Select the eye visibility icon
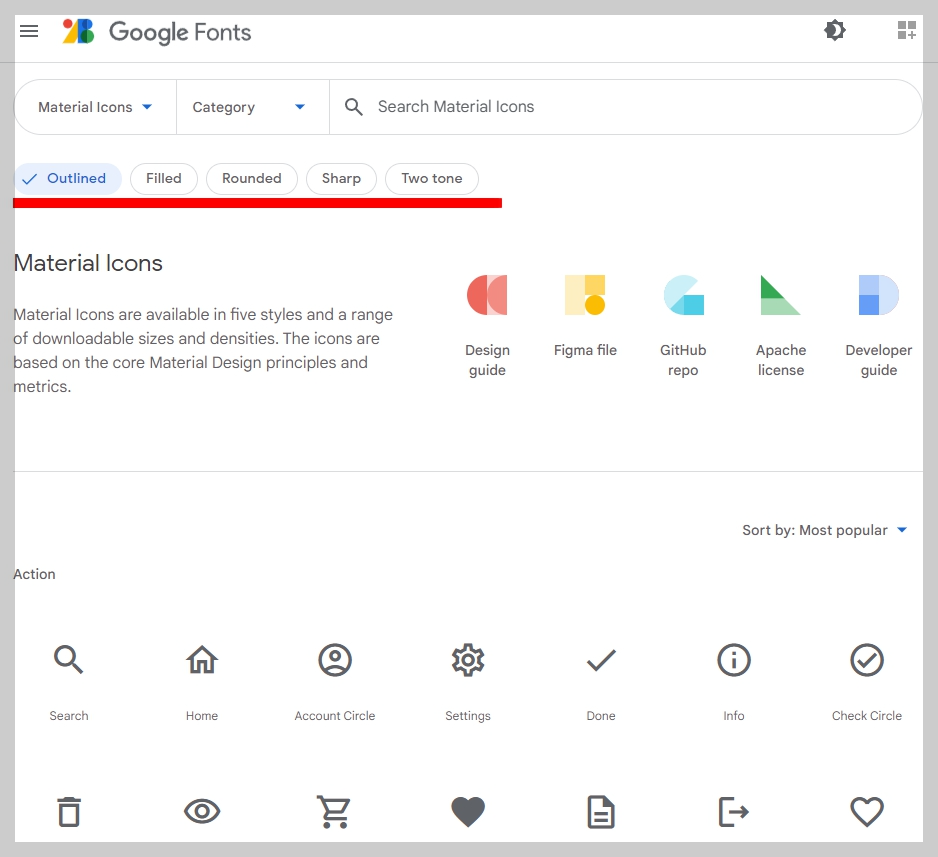938x857 pixels. tap(202, 812)
